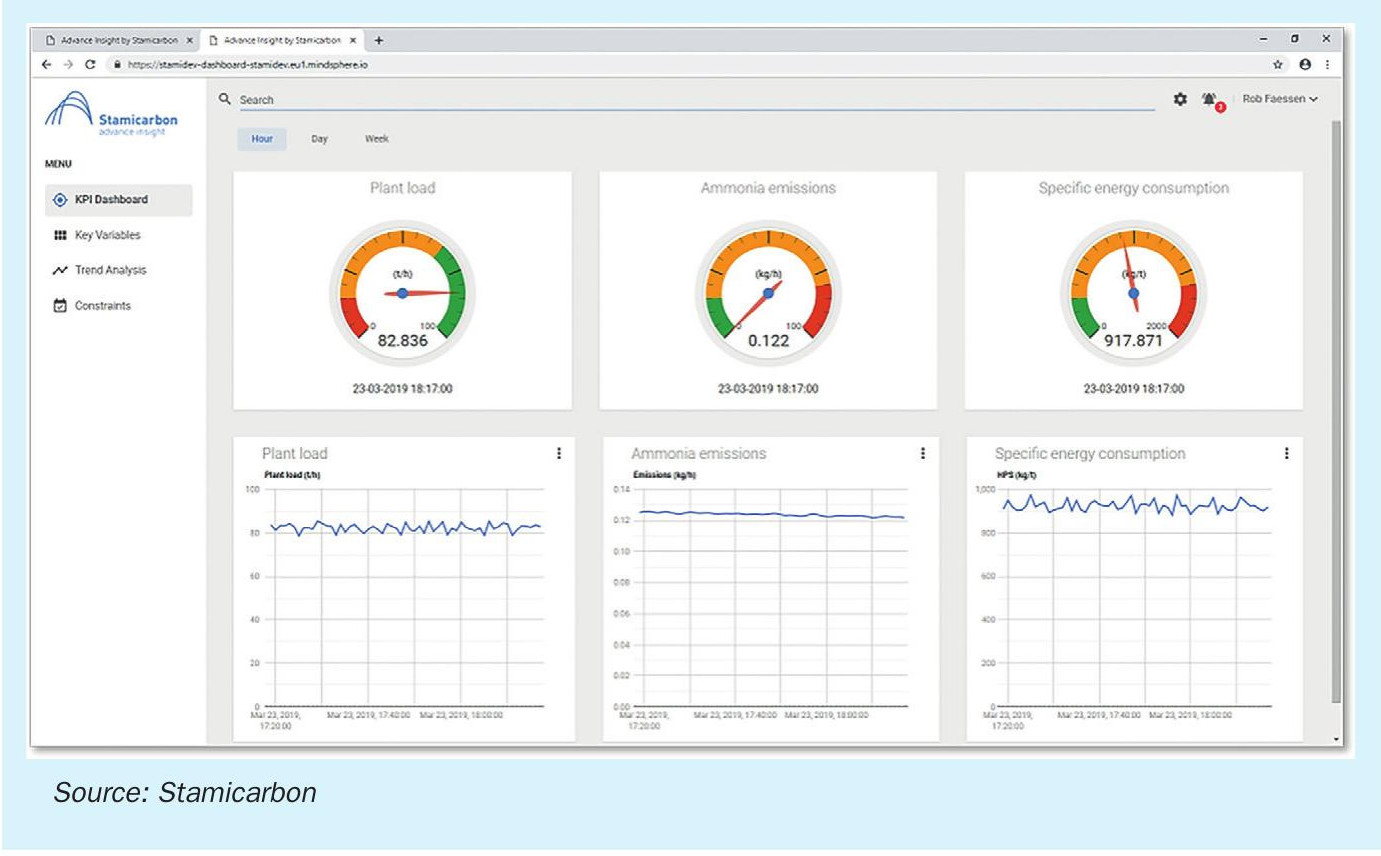Viewport: 1381px width, 856px height.
Task: Open Ammonia emissions chart options menu
Action: (922, 453)
